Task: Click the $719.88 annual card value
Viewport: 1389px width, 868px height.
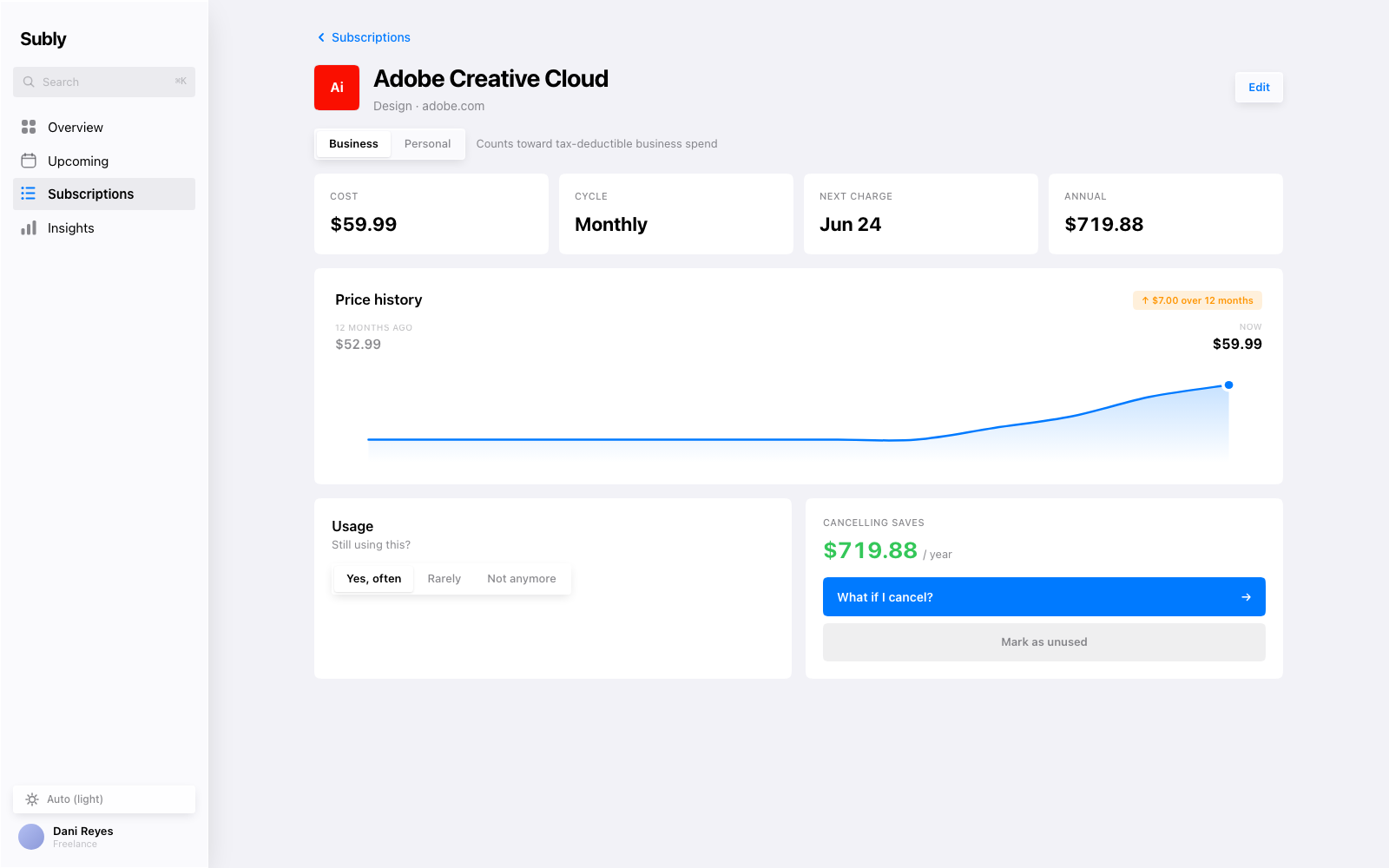Action: tap(1104, 224)
